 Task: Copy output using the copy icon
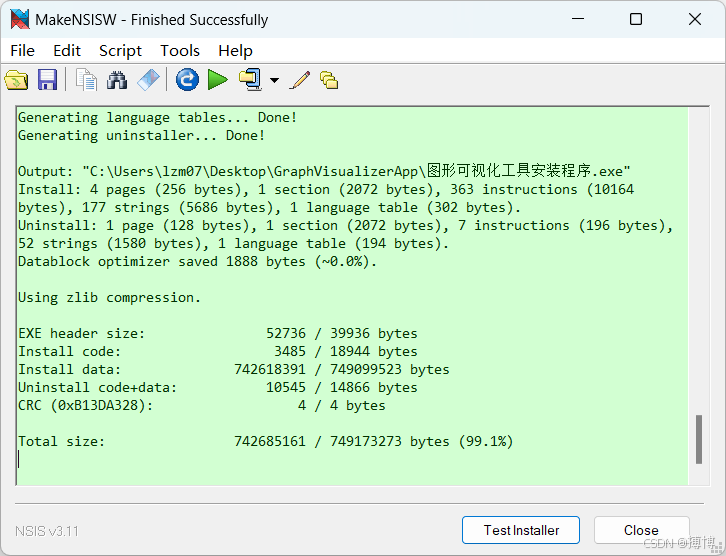86,80
